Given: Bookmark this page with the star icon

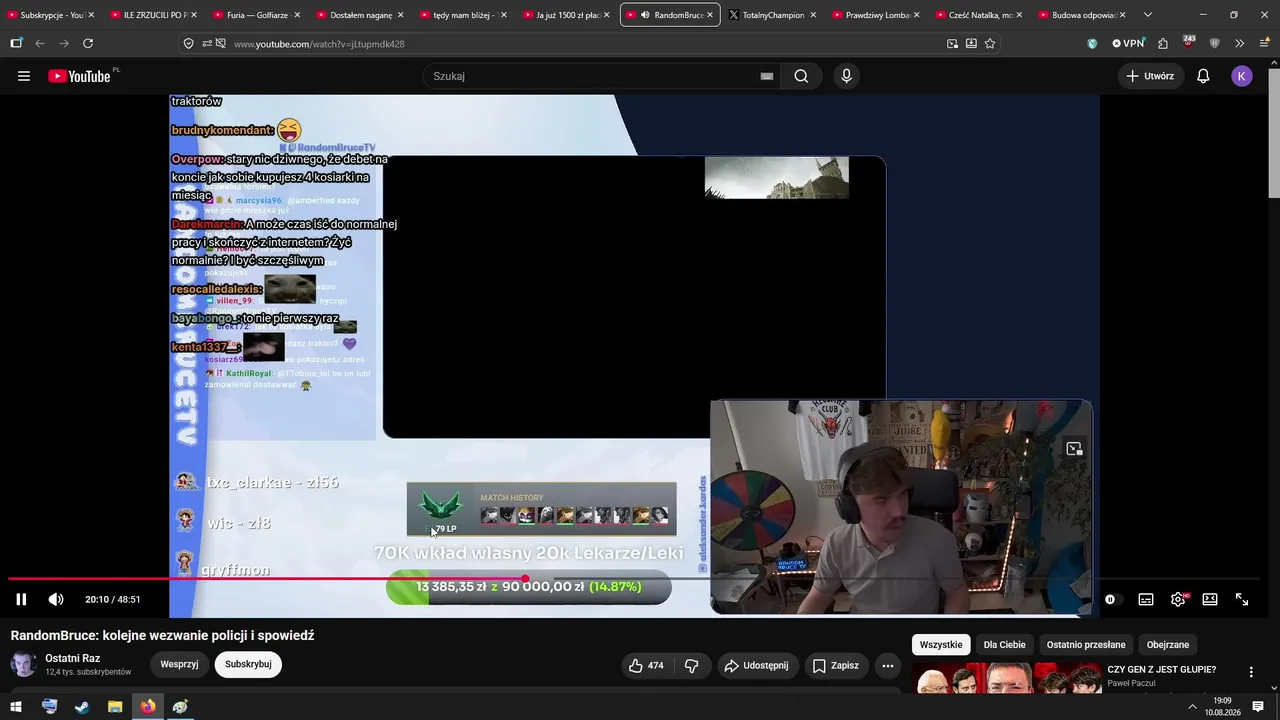Looking at the screenshot, I should pyautogui.click(x=990, y=44).
